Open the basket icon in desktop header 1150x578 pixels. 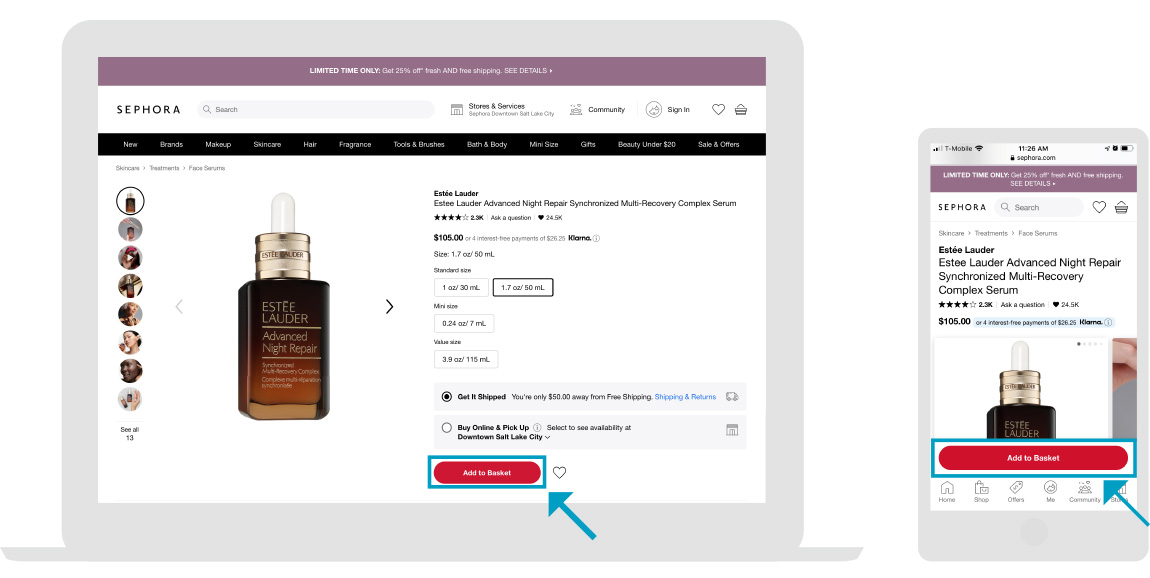741,109
